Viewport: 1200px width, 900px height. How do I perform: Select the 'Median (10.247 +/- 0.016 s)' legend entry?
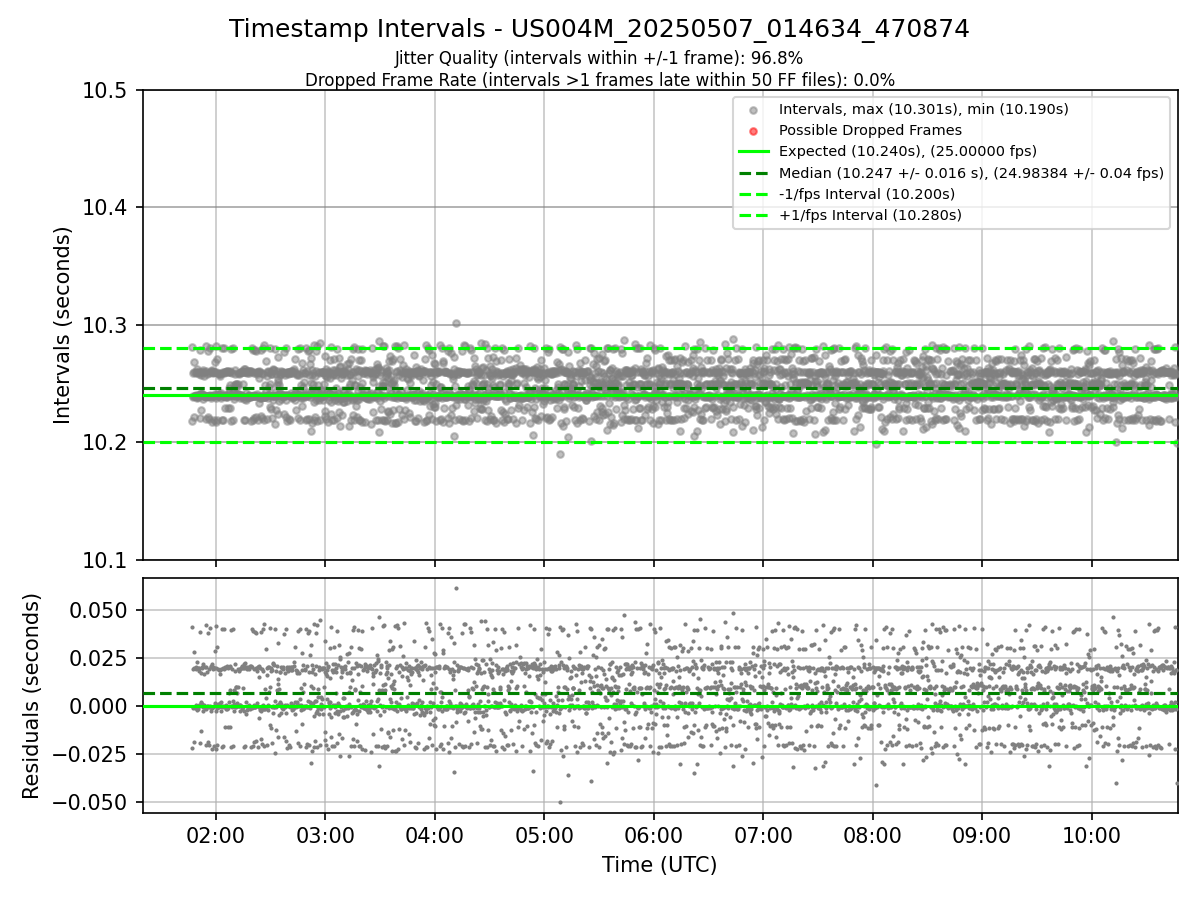pyautogui.click(x=971, y=172)
